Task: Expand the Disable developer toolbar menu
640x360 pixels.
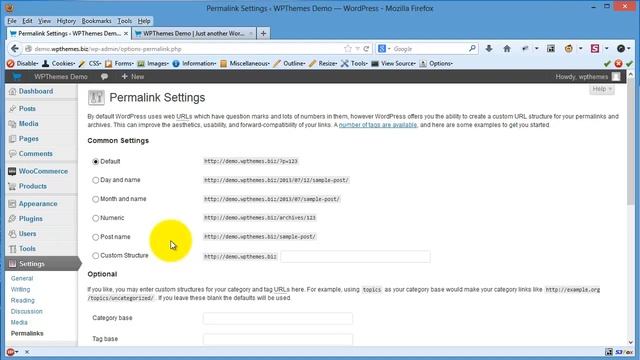Action: point(22,63)
